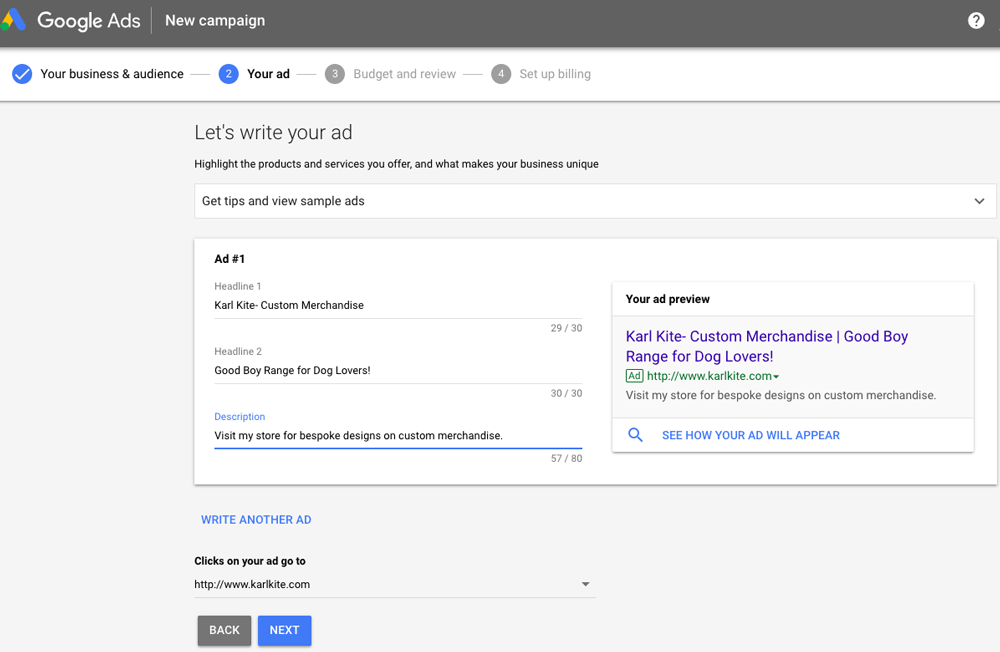Click the completed checkmark on step one
1000x652 pixels.
pos(22,73)
